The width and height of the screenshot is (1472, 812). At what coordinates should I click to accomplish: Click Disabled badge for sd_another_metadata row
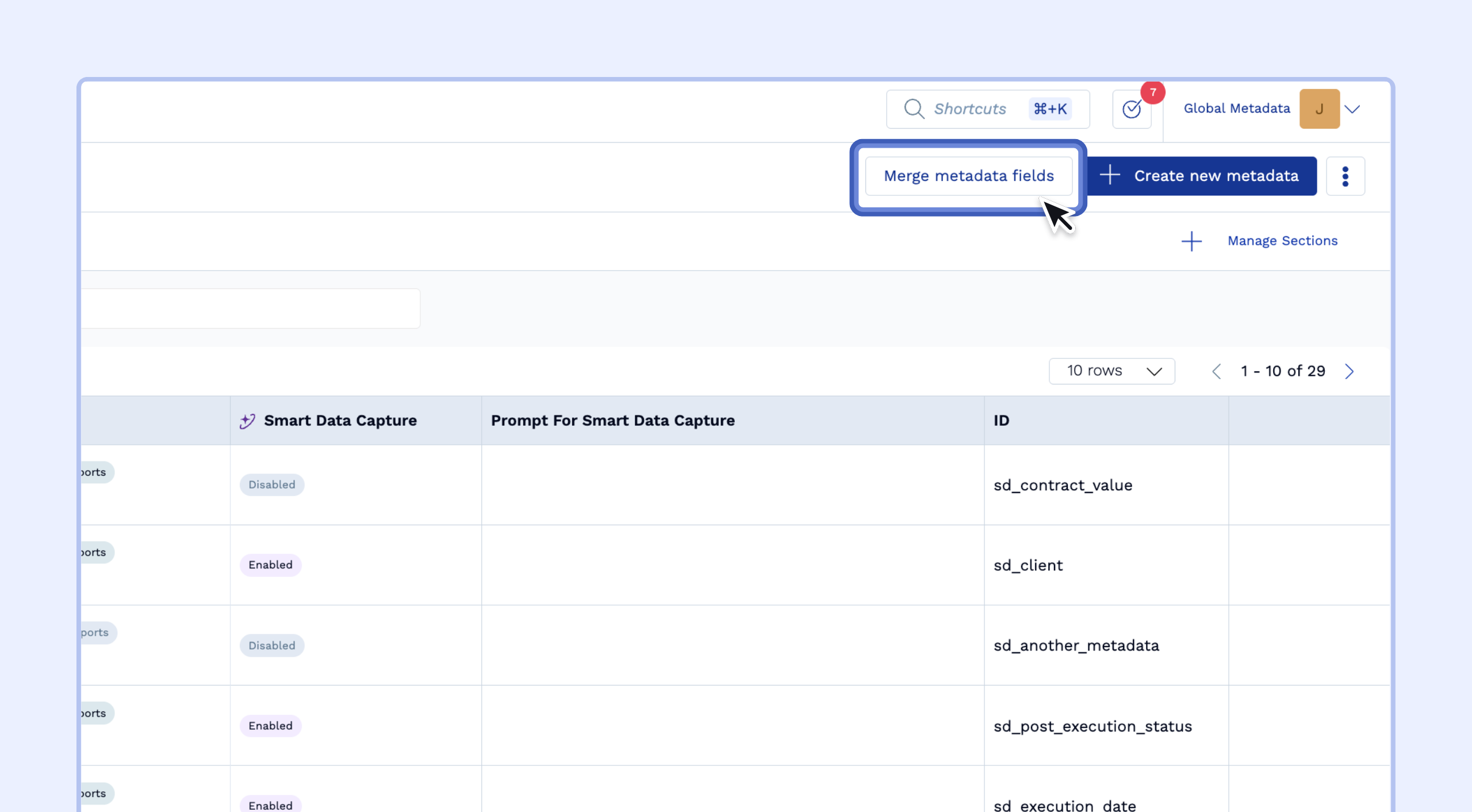[x=271, y=645]
